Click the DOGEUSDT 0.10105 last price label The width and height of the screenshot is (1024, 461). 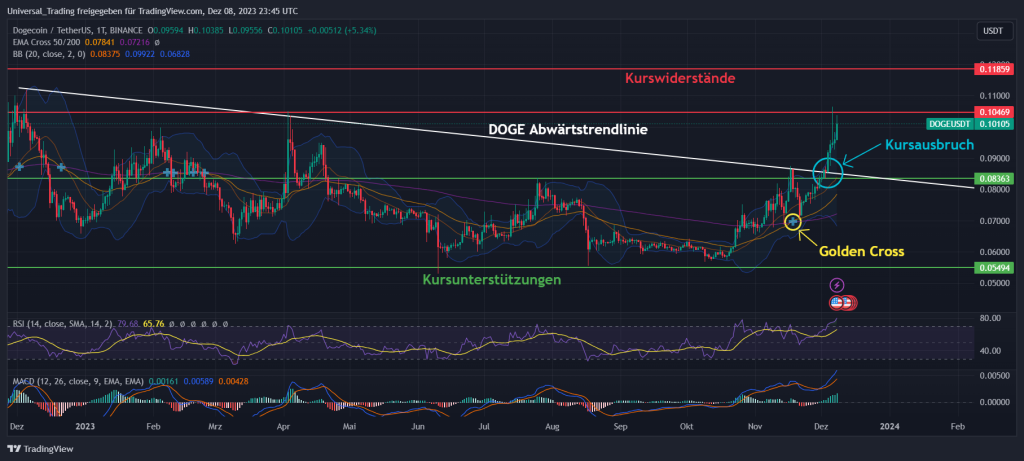point(968,123)
